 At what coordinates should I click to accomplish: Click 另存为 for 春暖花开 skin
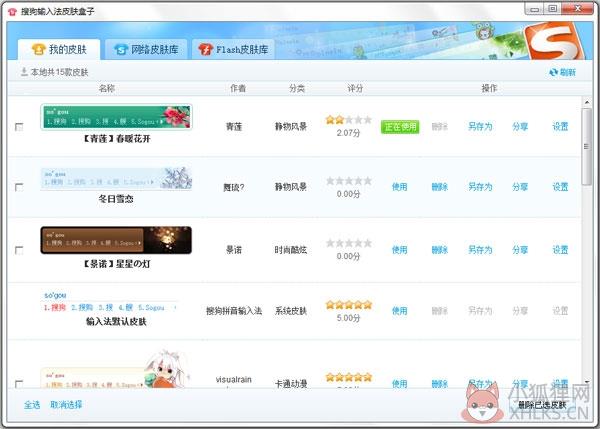point(480,127)
